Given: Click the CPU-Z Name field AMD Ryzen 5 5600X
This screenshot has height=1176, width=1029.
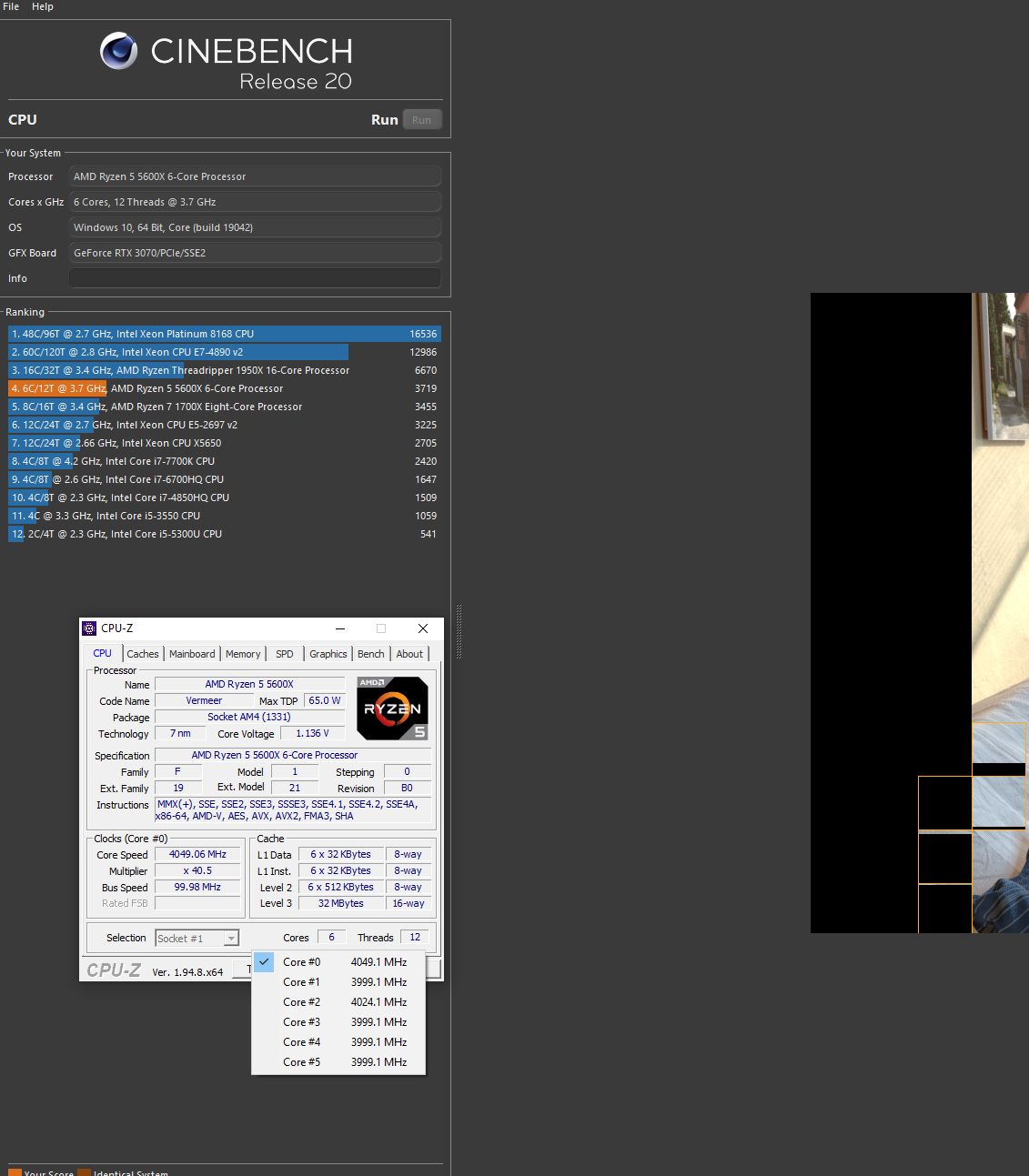Looking at the screenshot, I should point(249,684).
